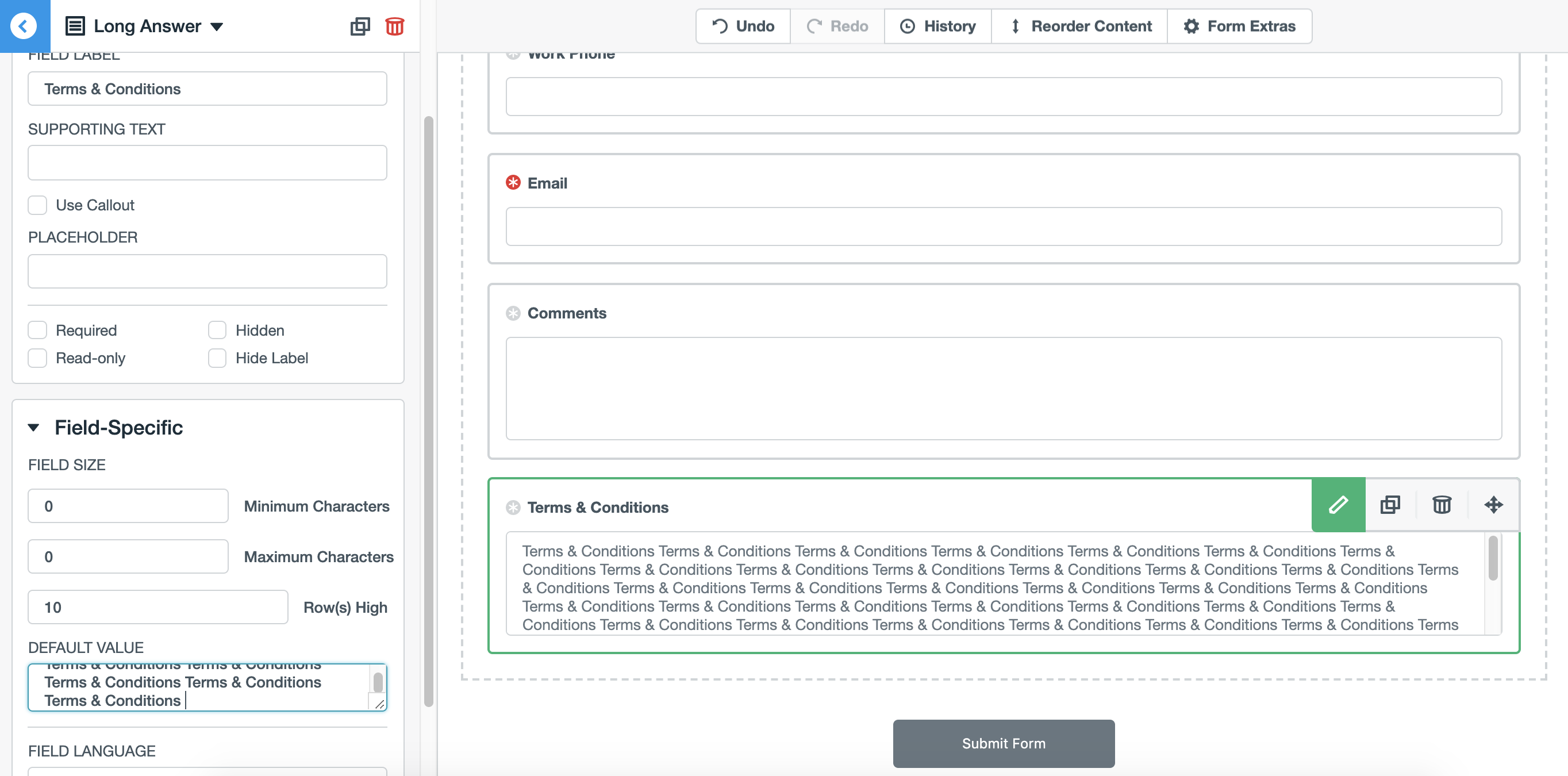Open the Terms & Conditions field editor with pencil icon
Viewport: 1568px width, 776px height.
point(1338,505)
